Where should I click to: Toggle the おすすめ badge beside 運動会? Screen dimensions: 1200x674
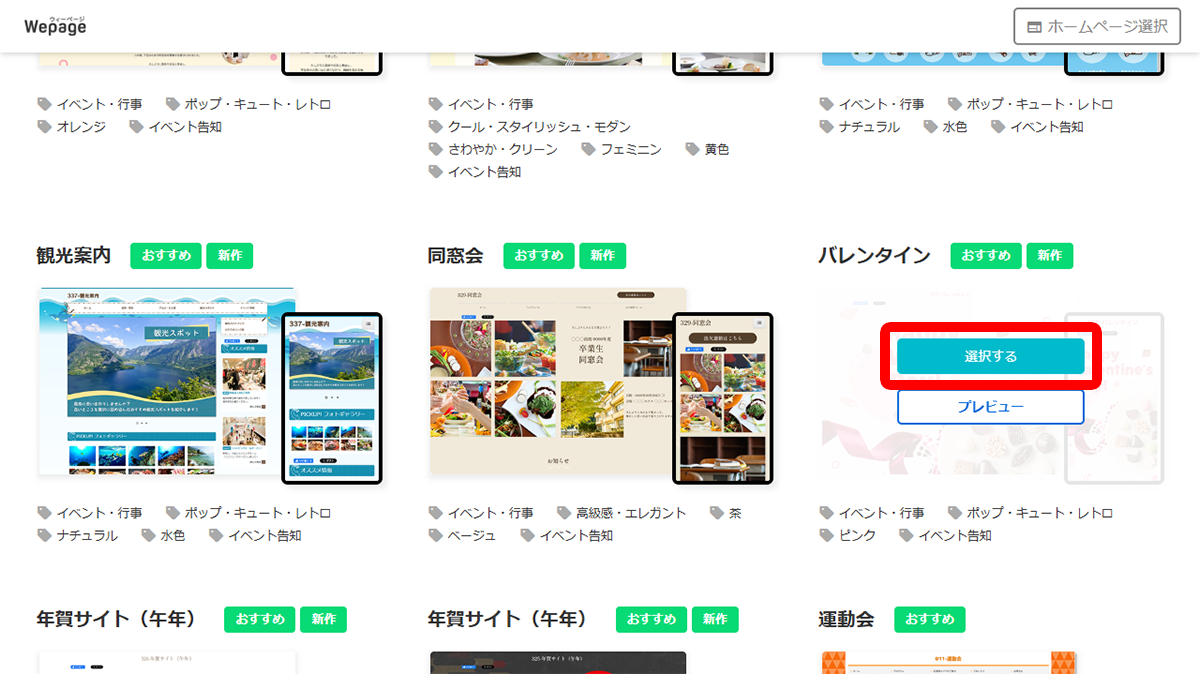(x=929, y=619)
